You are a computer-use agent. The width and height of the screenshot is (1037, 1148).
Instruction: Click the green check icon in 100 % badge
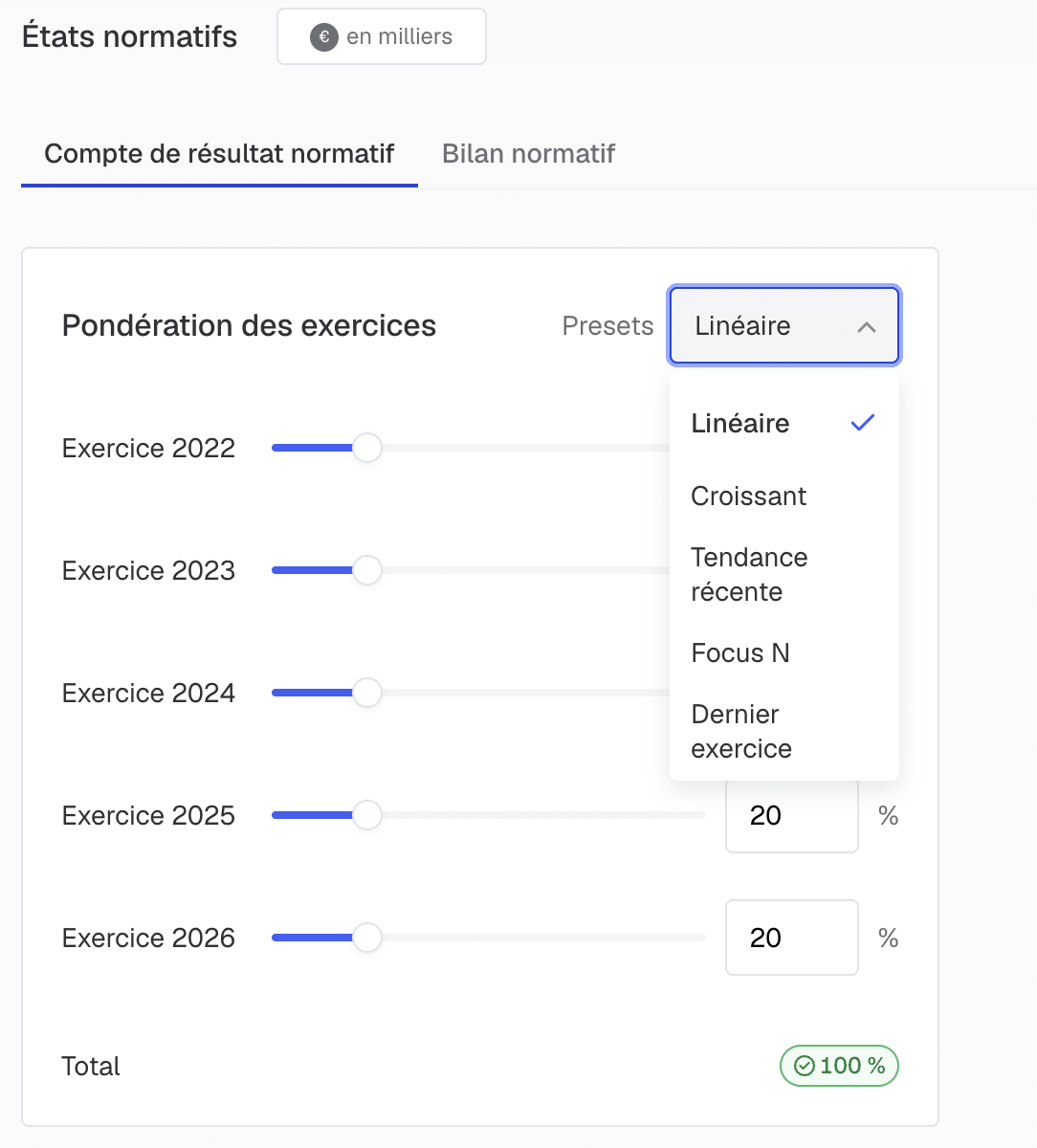(805, 1066)
